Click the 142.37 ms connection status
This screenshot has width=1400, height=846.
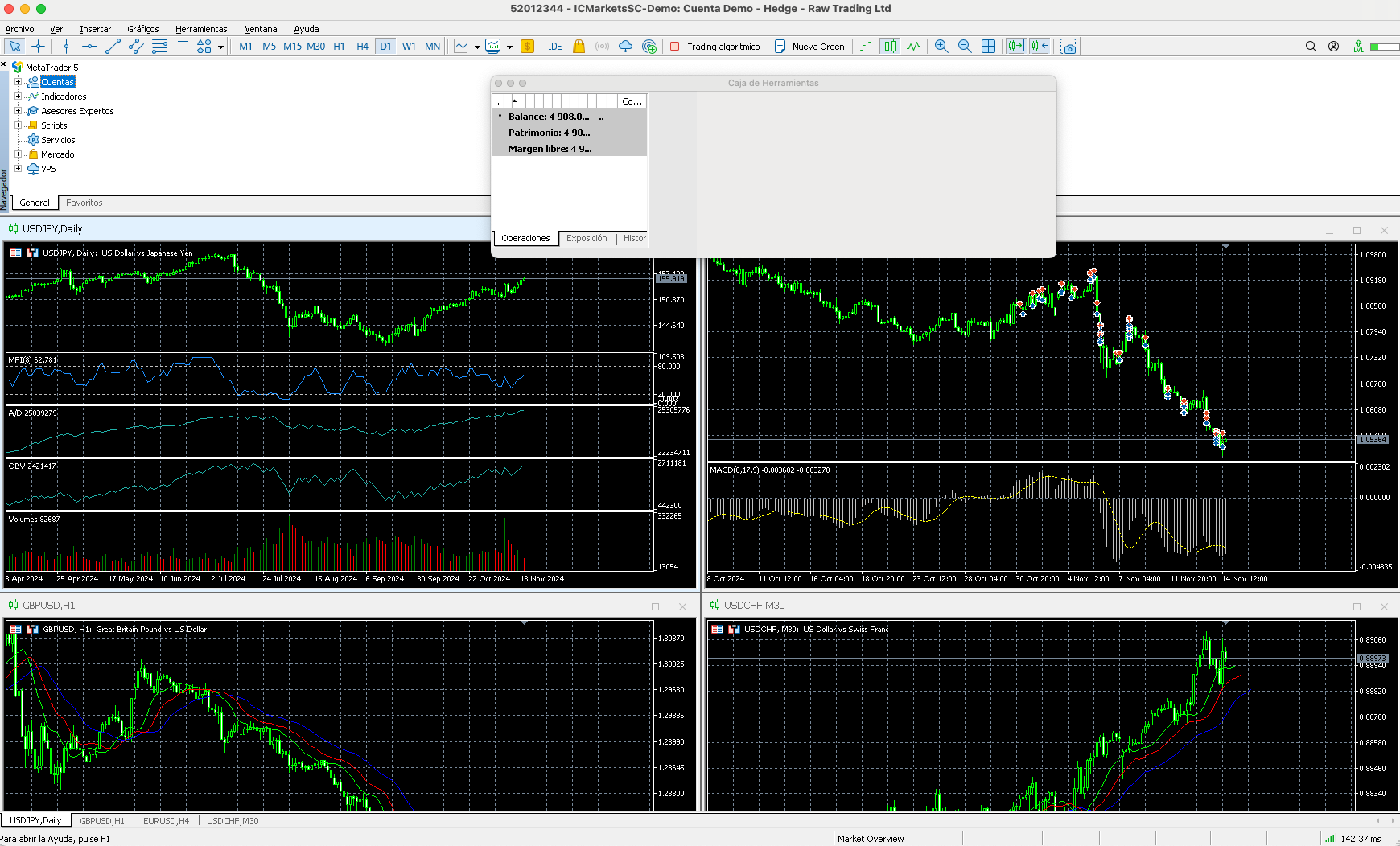pyautogui.click(x=1353, y=839)
